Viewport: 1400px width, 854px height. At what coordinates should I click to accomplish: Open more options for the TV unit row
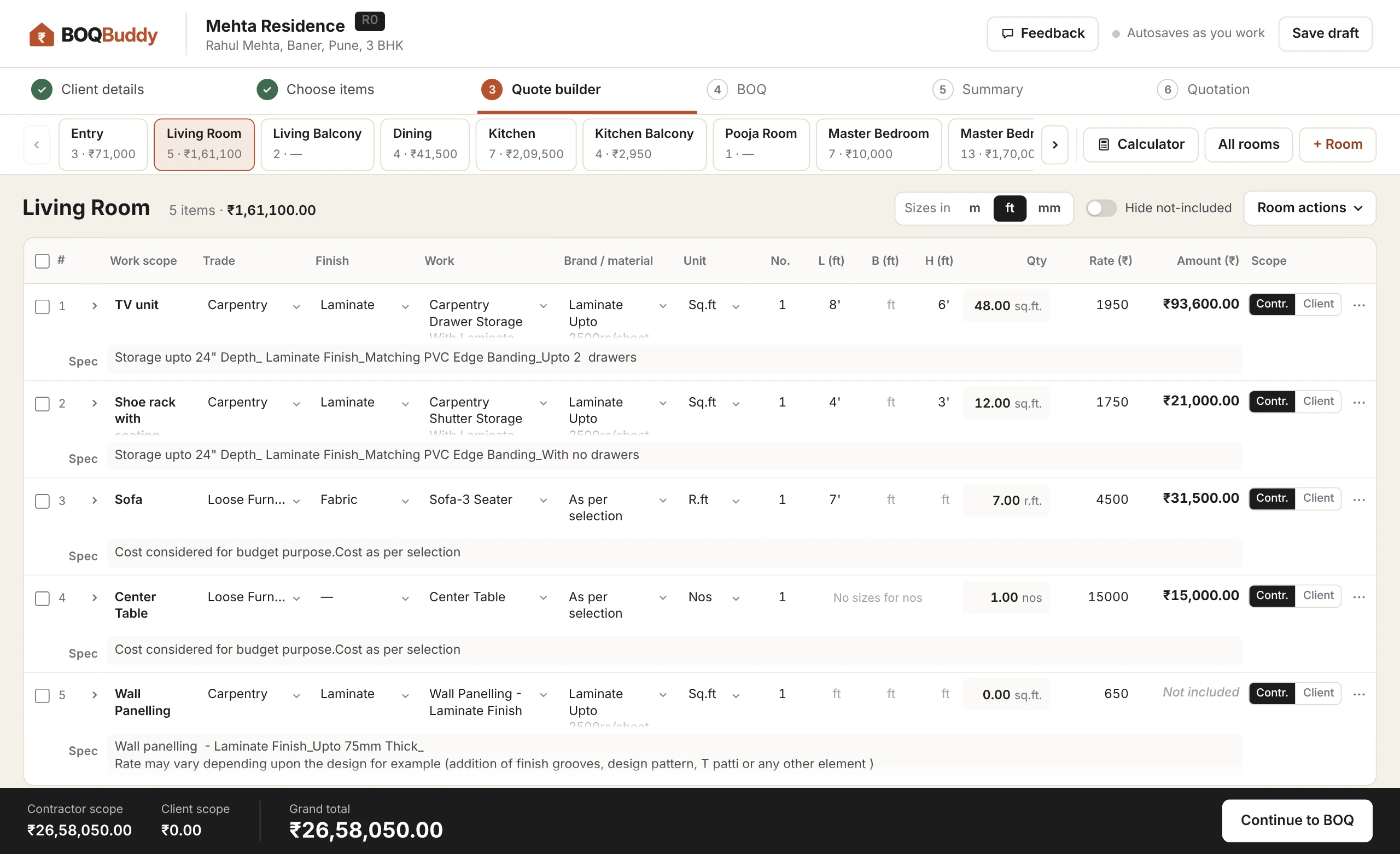[x=1359, y=305]
